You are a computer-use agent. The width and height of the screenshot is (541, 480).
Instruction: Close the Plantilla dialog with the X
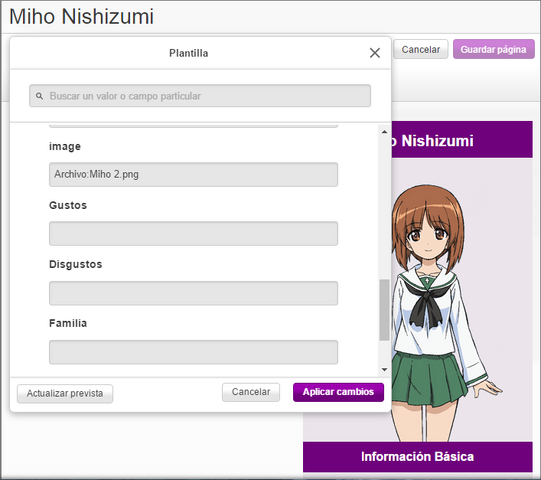coord(375,53)
